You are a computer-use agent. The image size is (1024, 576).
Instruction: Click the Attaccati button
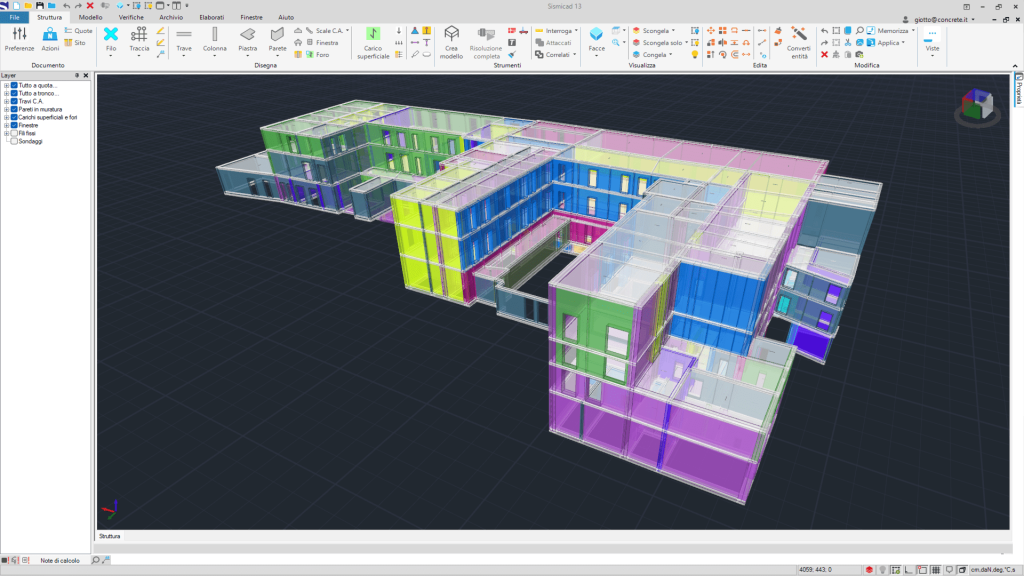coord(554,42)
